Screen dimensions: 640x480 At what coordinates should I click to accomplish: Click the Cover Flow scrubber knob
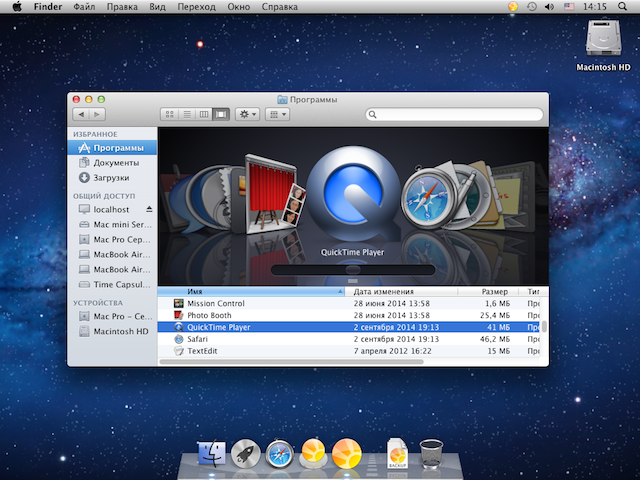[353, 269]
